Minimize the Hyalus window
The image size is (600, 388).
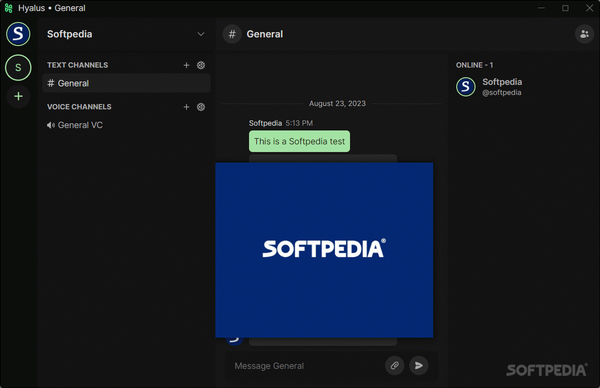pos(541,8)
